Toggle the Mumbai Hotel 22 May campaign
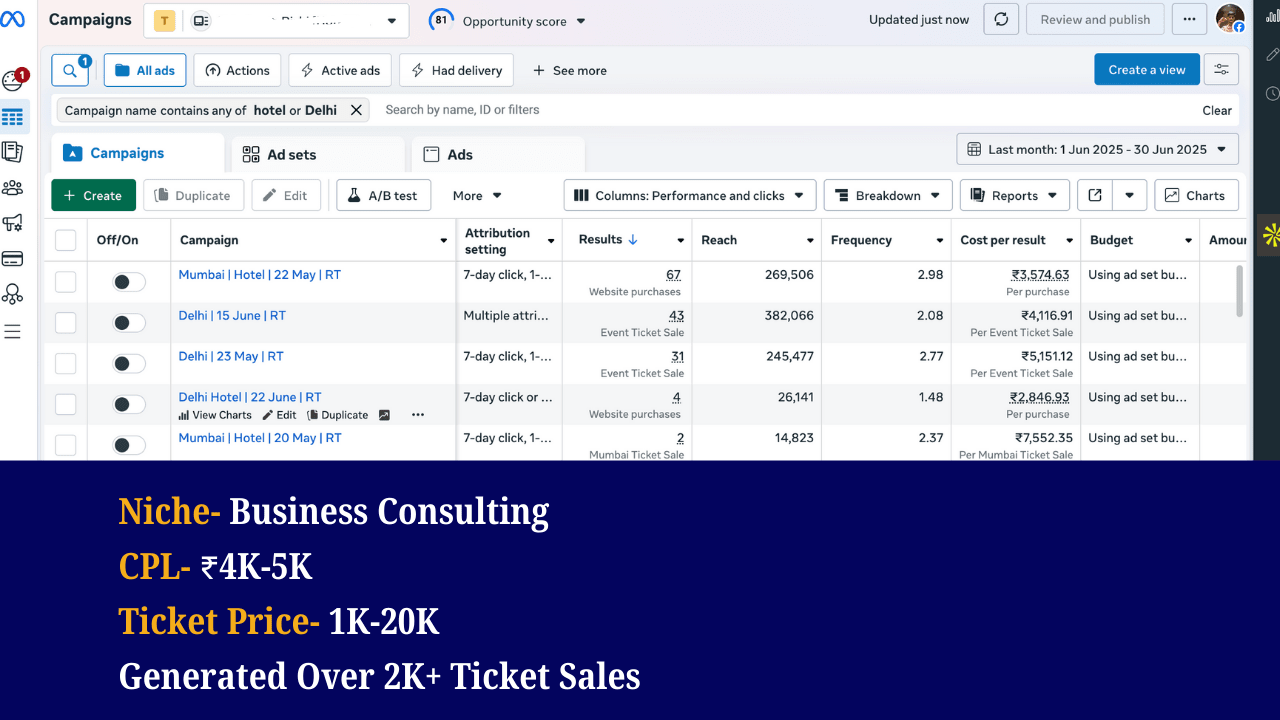 pyautogui.click(x=129, y=282)
